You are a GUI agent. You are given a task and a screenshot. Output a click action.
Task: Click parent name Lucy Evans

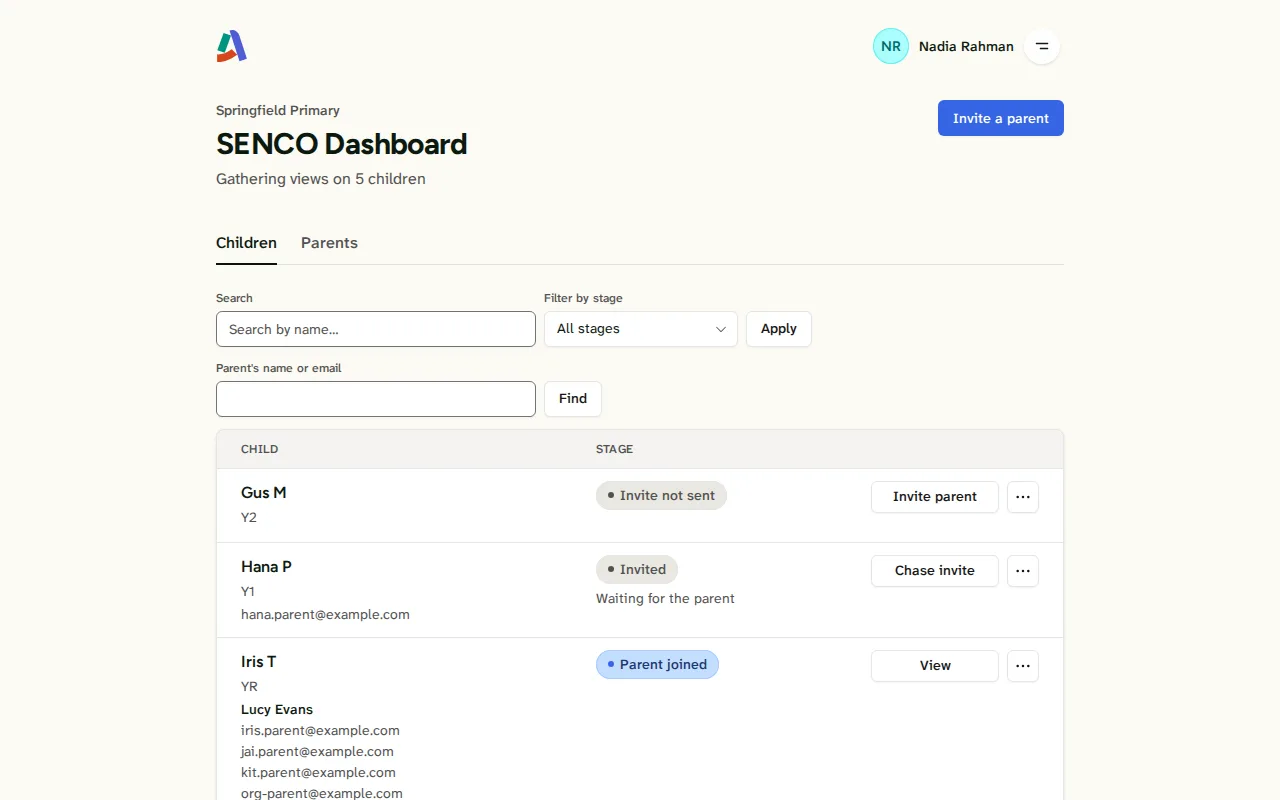coord(277,710)
